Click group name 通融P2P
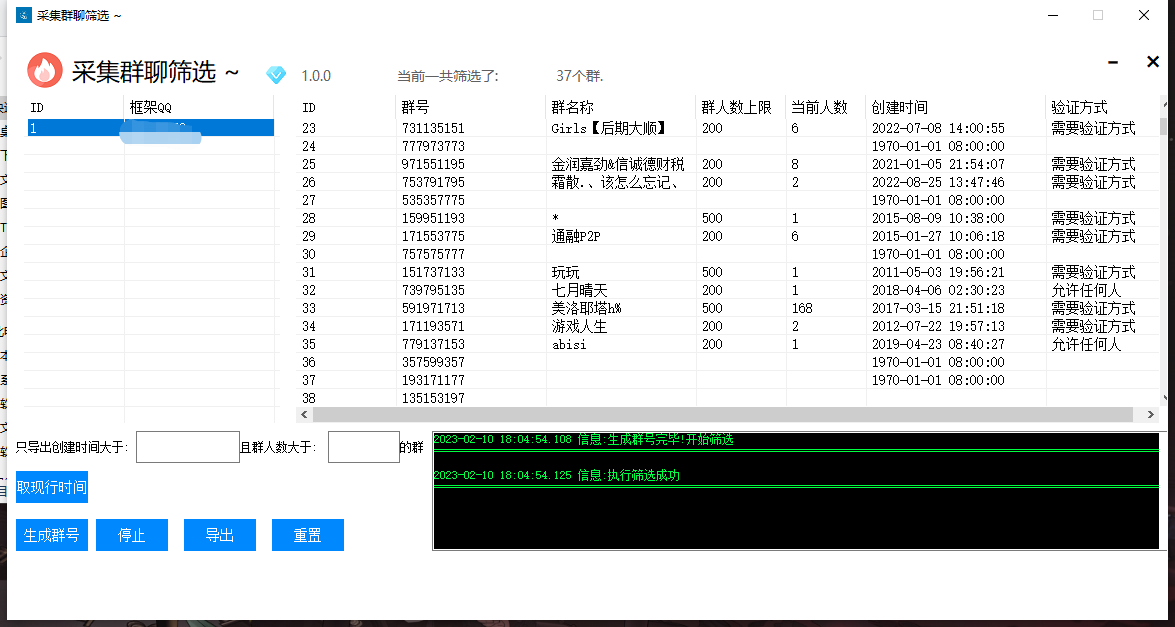1175x627 pixels. (x=576, y=236)
